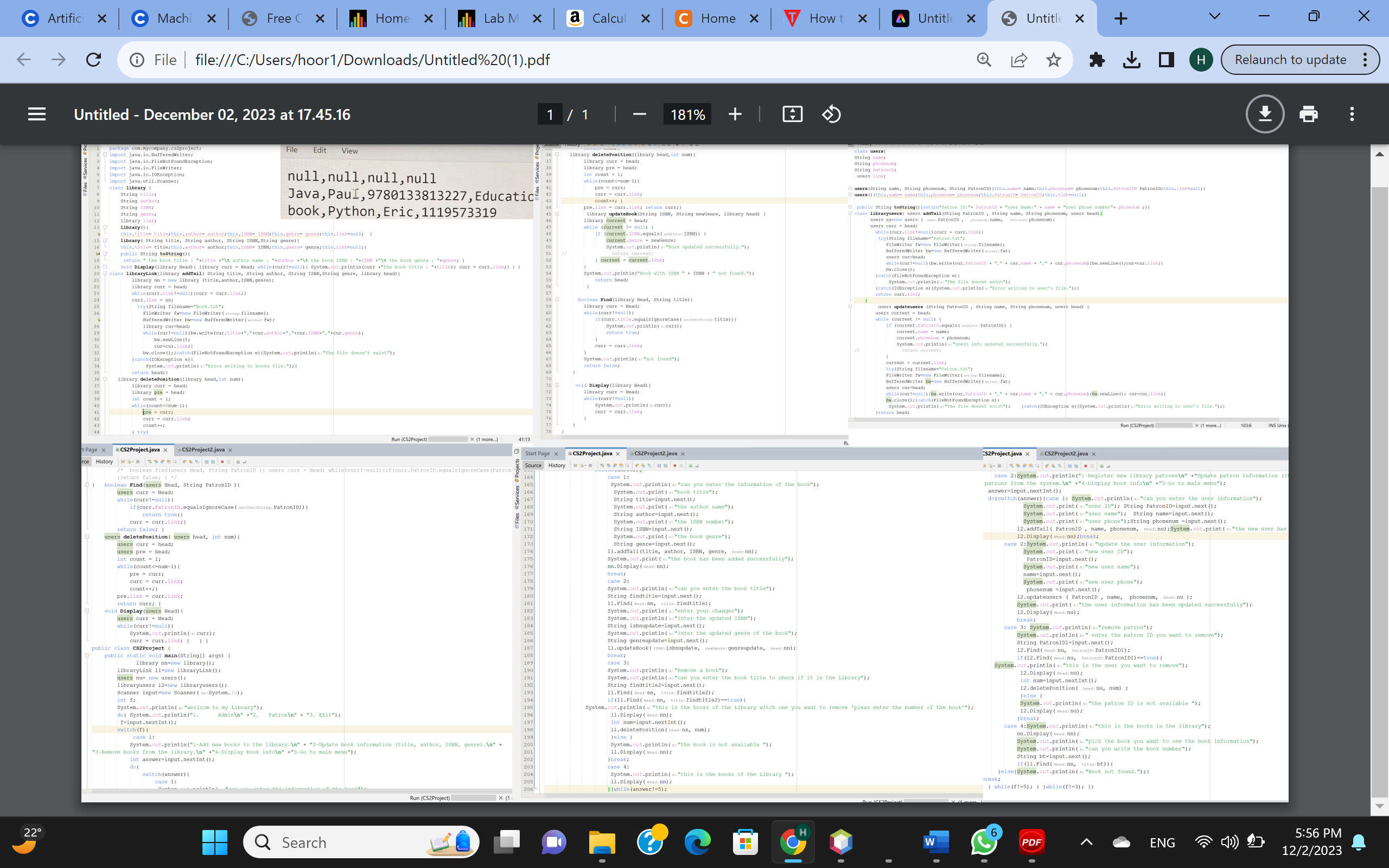Open the PDF three-dot options menu
Image resolution: width=1389 pixels, height=868 pixels.
(x=1351, y=114)
